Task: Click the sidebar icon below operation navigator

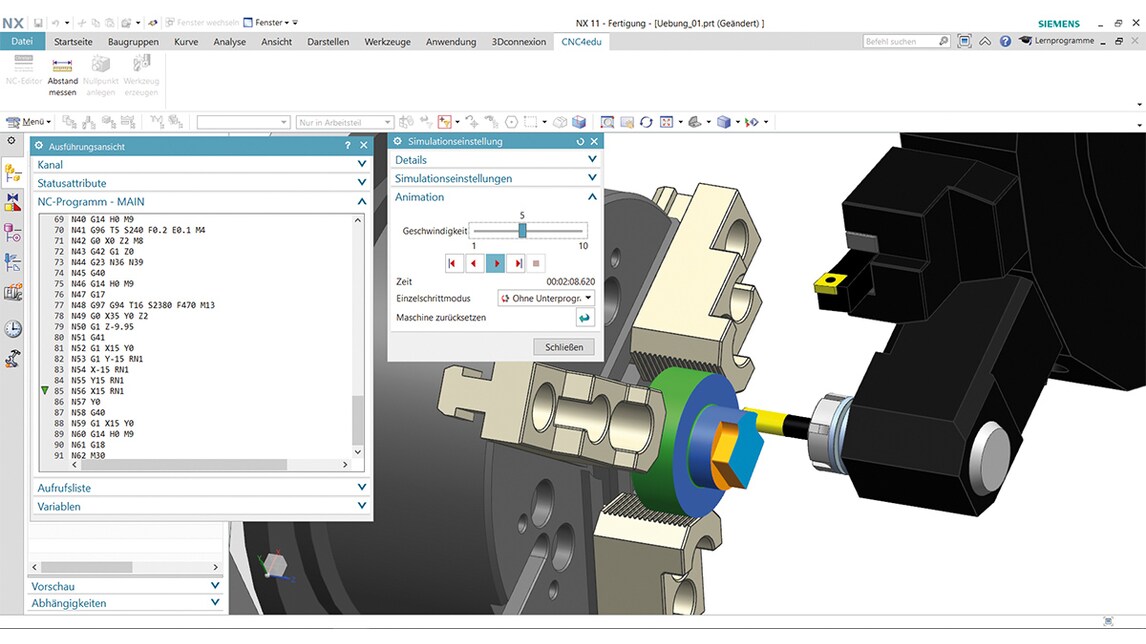Action: click(x=12, y=203)
